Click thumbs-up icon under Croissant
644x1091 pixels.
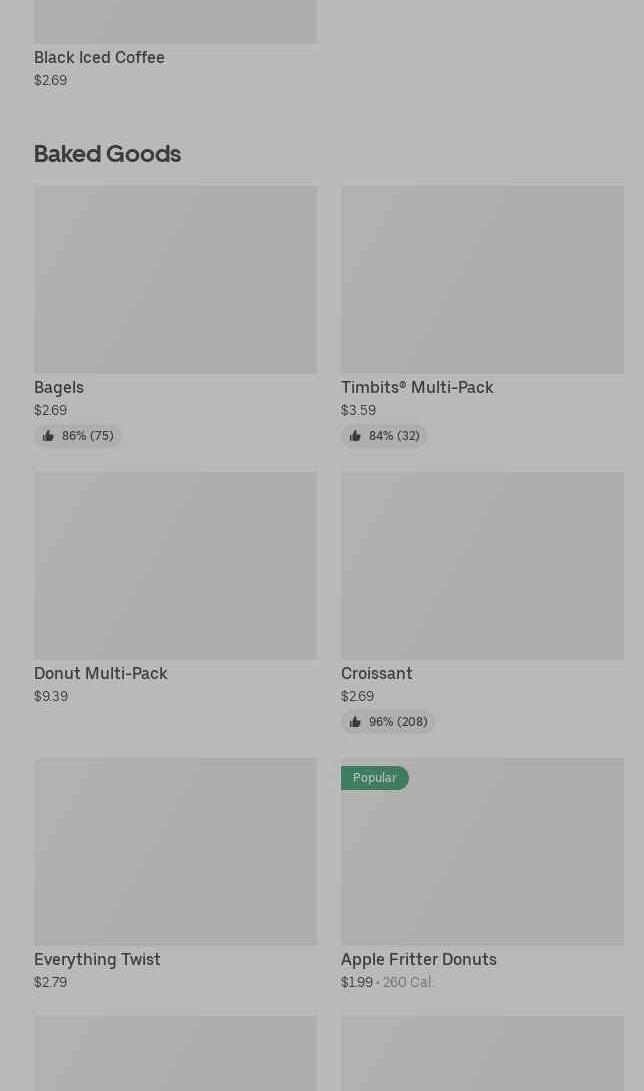(355, 722)
